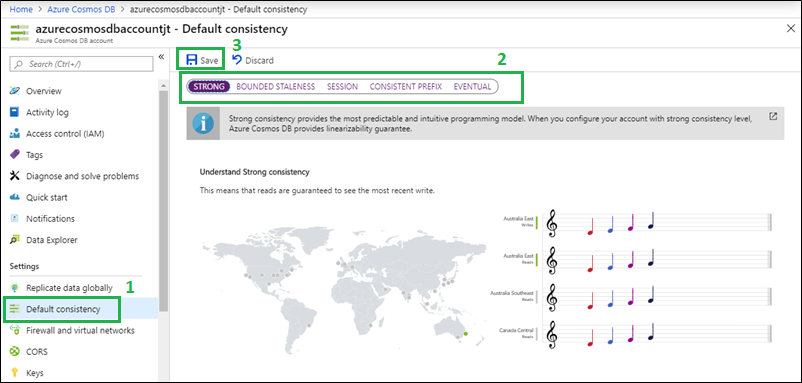
Task: Click the sidebar vertical scrollbar
Action: coord(163,202)
